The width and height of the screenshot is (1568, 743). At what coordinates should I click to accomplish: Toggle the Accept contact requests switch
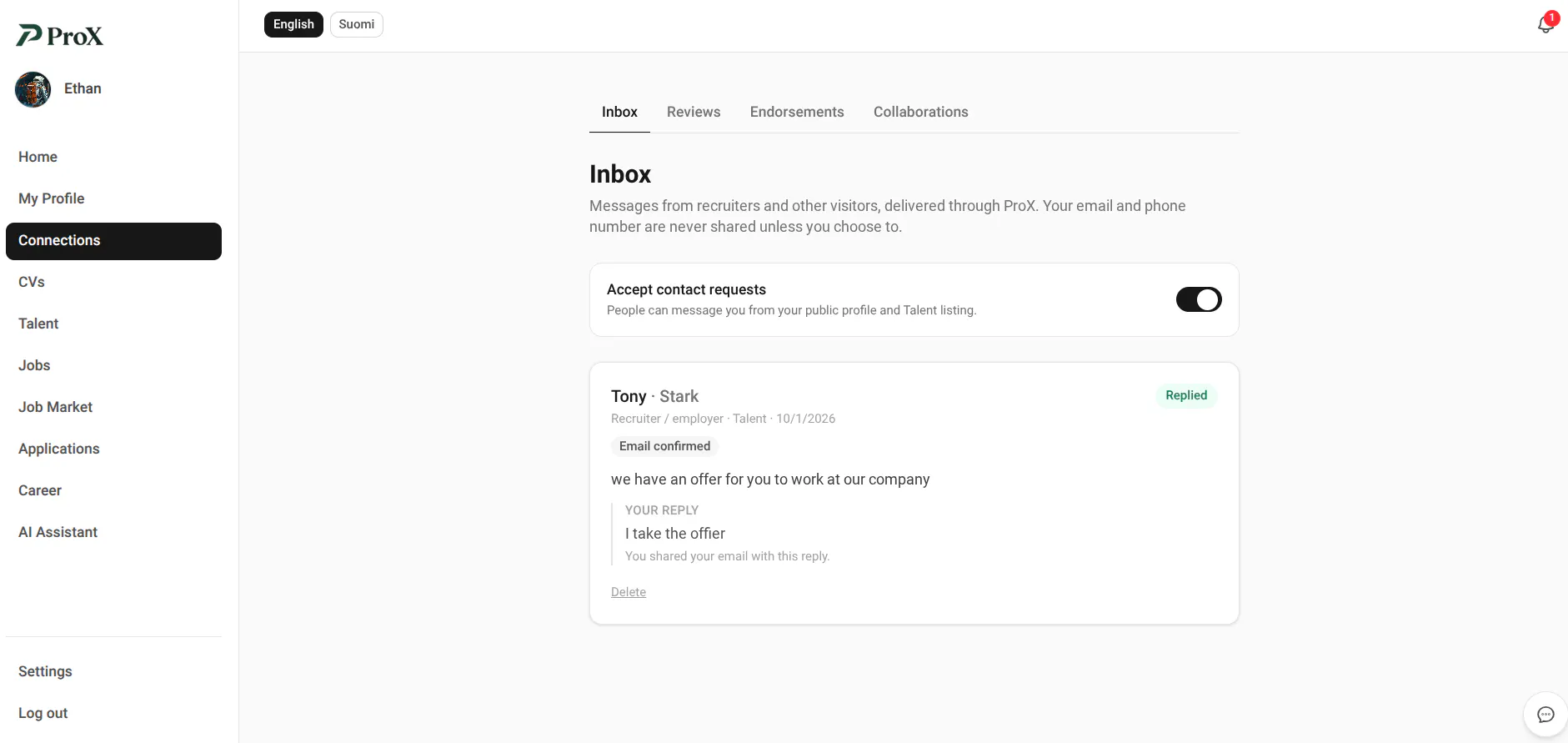click(1199, 299)
